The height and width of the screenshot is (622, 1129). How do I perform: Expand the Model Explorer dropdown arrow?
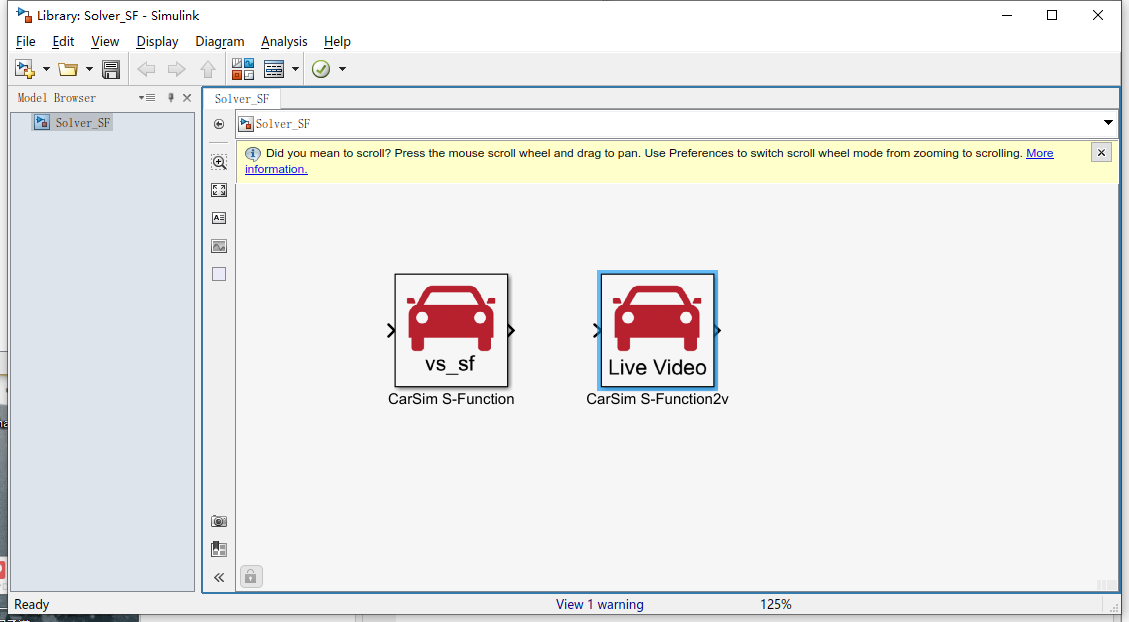pos(295,69)
